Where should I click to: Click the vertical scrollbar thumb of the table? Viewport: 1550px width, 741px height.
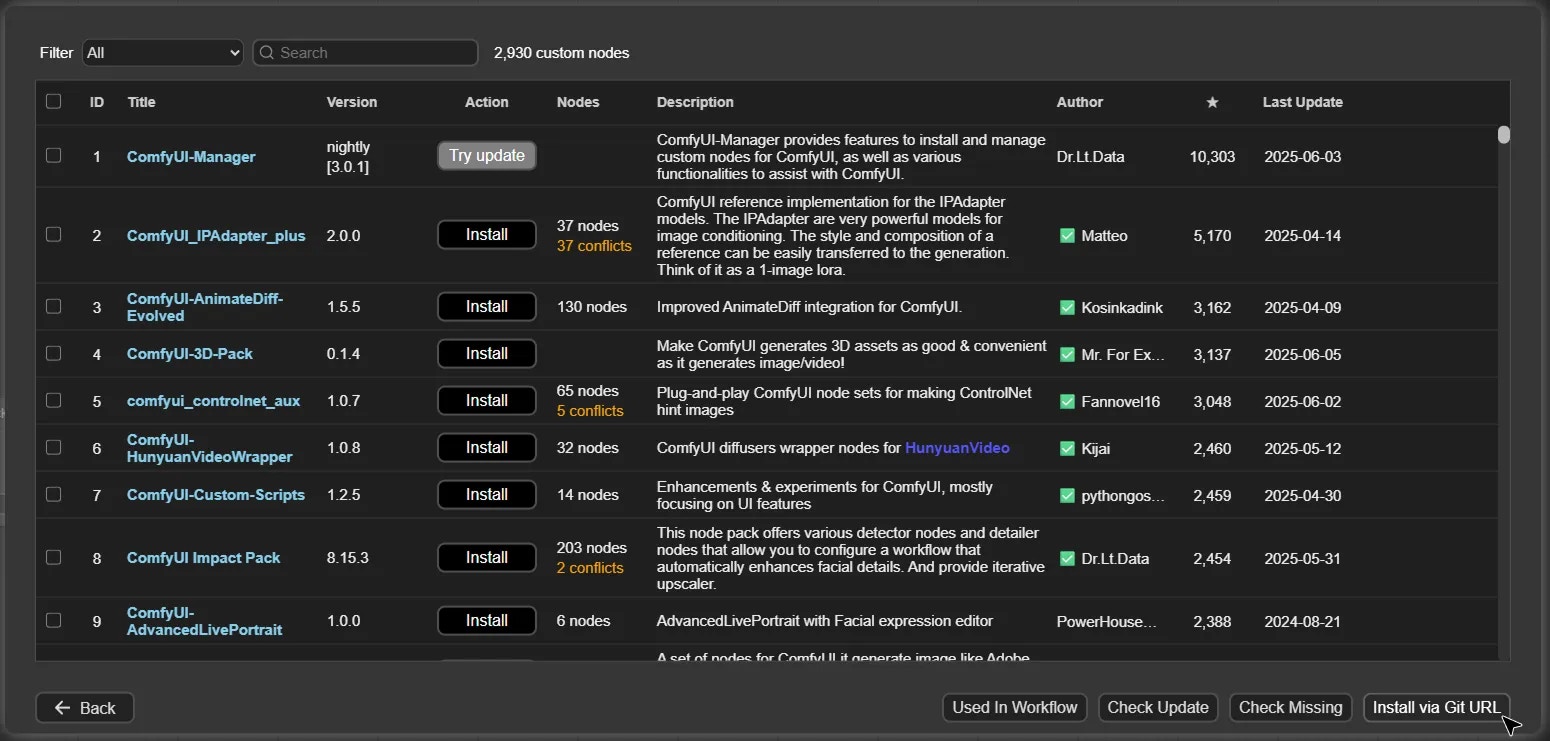tap(1503, 135)
